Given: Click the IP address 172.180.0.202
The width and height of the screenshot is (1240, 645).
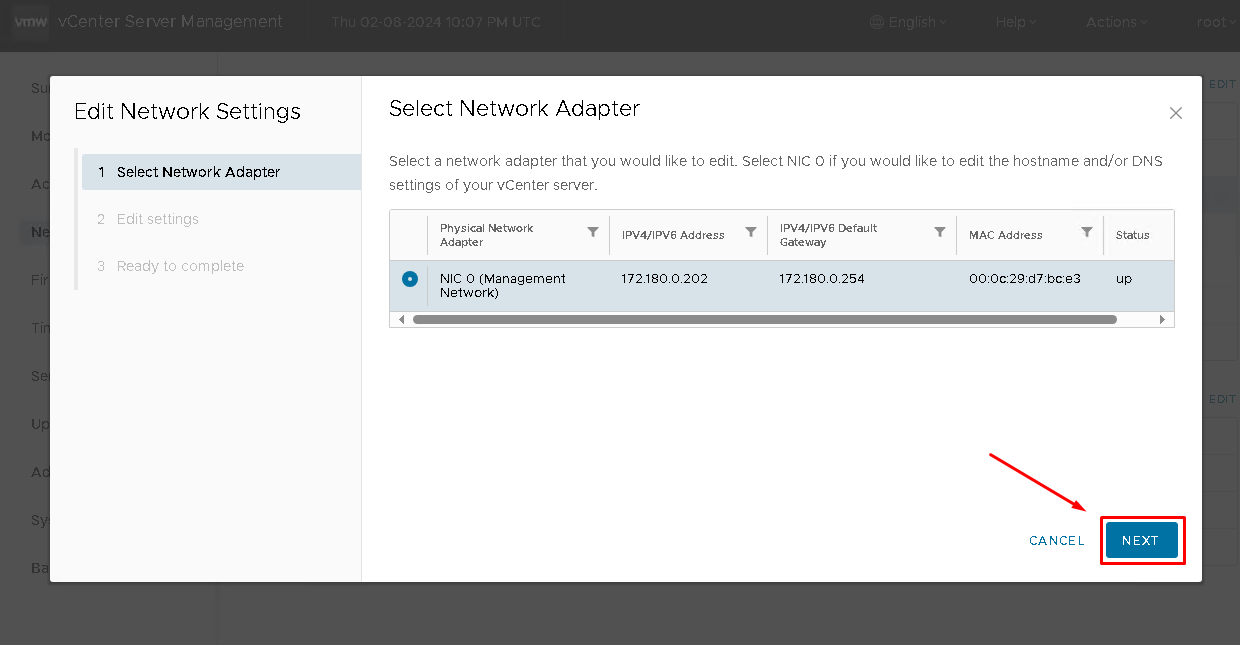Looking at the screenshot, I should [x=664, y=279].
